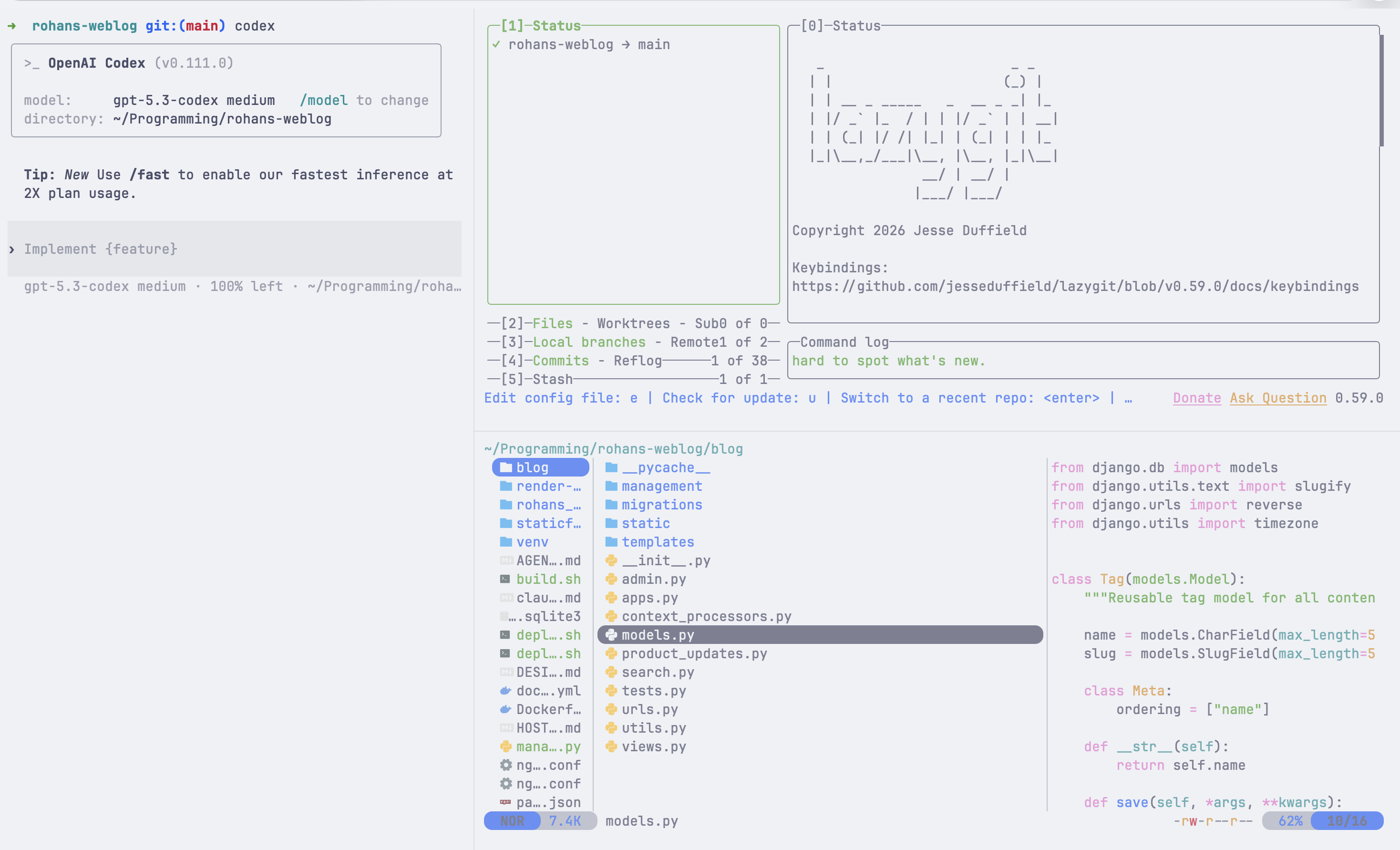Expand the templates folder entry

tap(658, 542)
